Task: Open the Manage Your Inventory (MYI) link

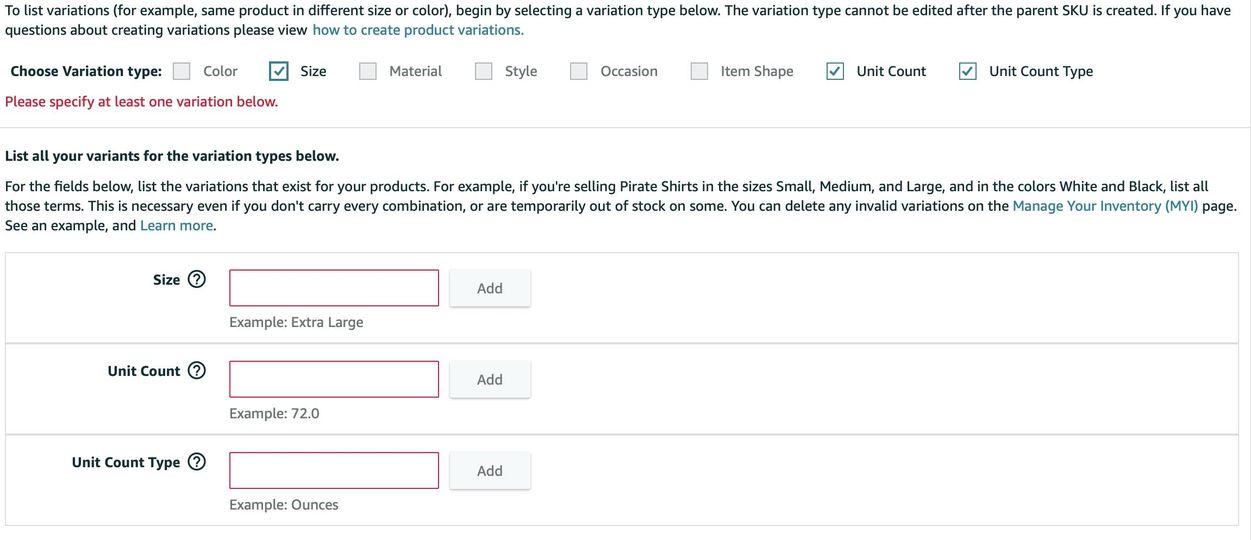Action: click(x=1105, y=206)
